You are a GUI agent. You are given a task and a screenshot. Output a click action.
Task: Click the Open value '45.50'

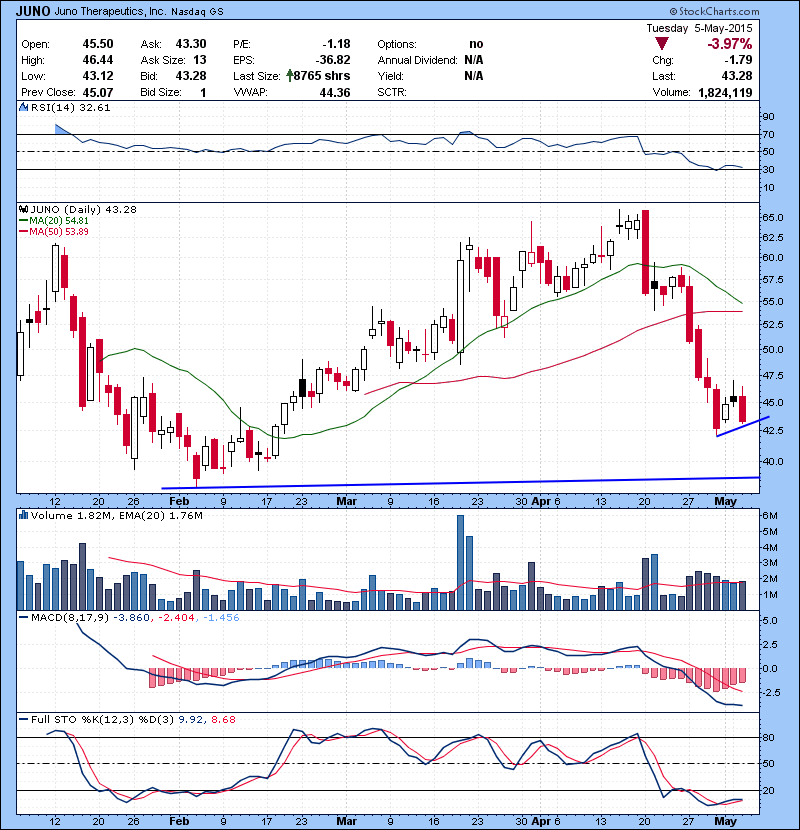[98, 44]
